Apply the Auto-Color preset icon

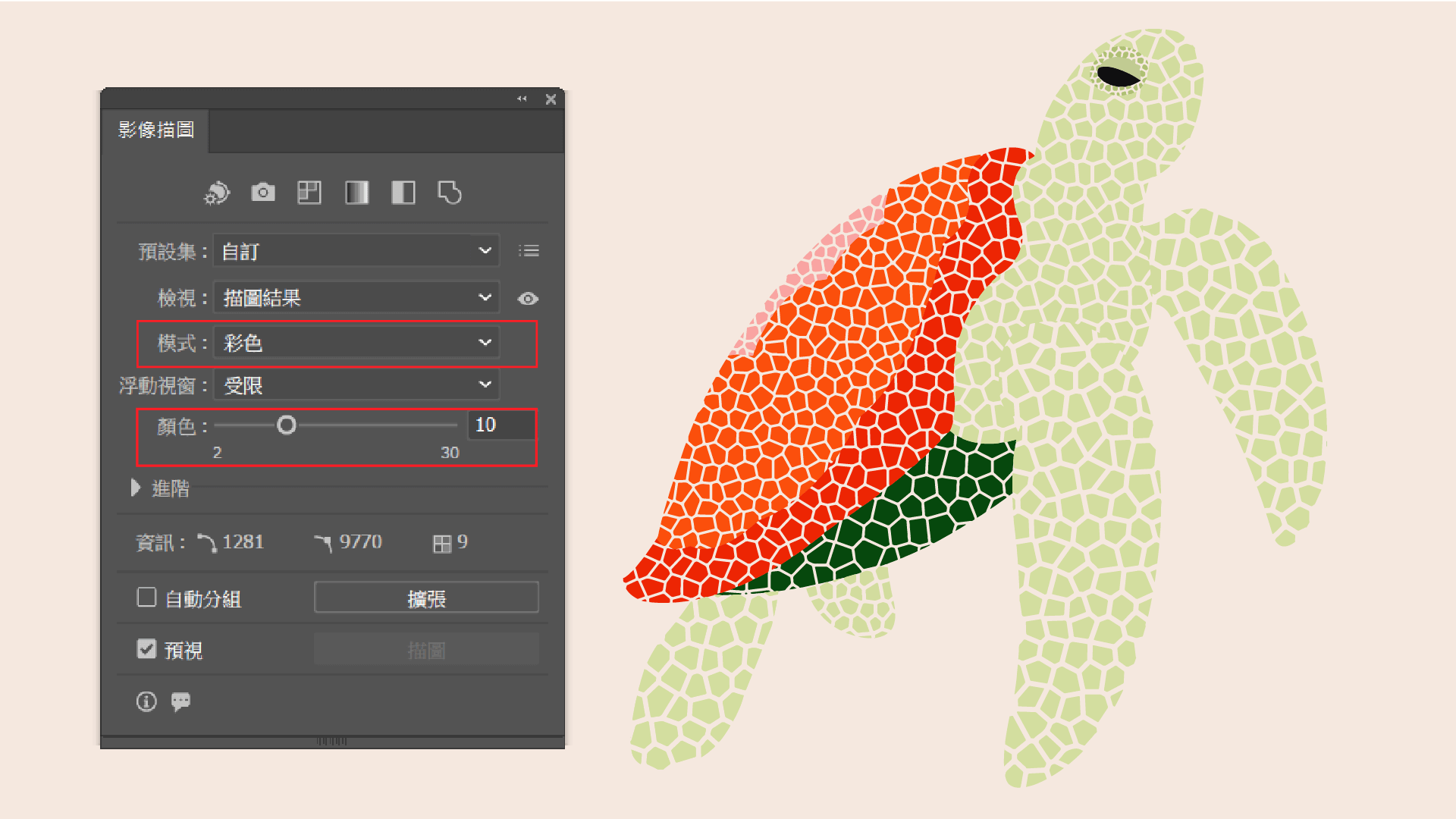[x=217, y=193]
